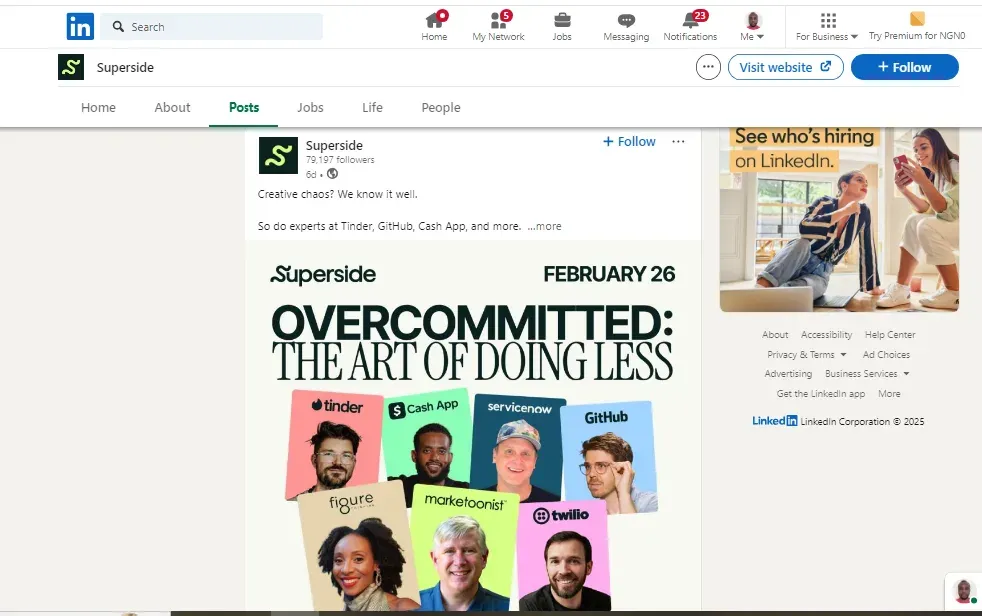The image size is (982, 616).
Task: Open the More footer option
Action: [x=889, y=394]
